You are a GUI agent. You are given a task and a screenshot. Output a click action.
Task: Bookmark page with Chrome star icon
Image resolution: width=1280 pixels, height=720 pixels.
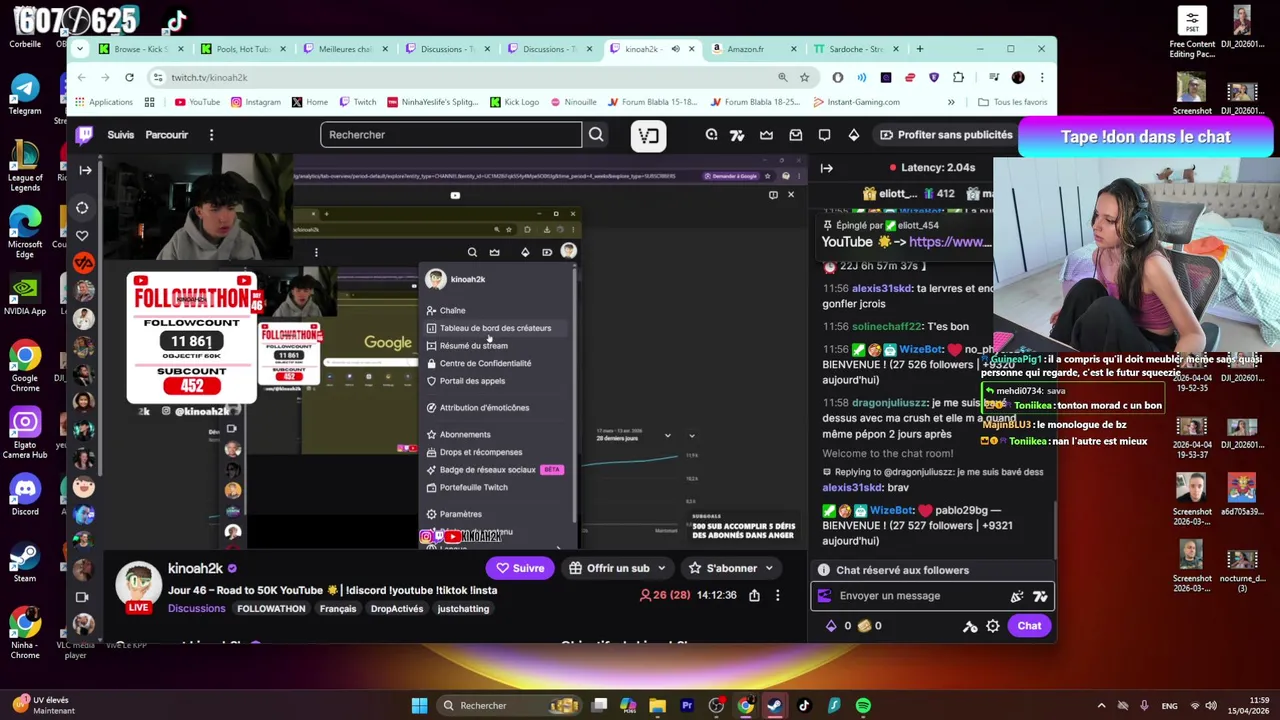(804, 77)
